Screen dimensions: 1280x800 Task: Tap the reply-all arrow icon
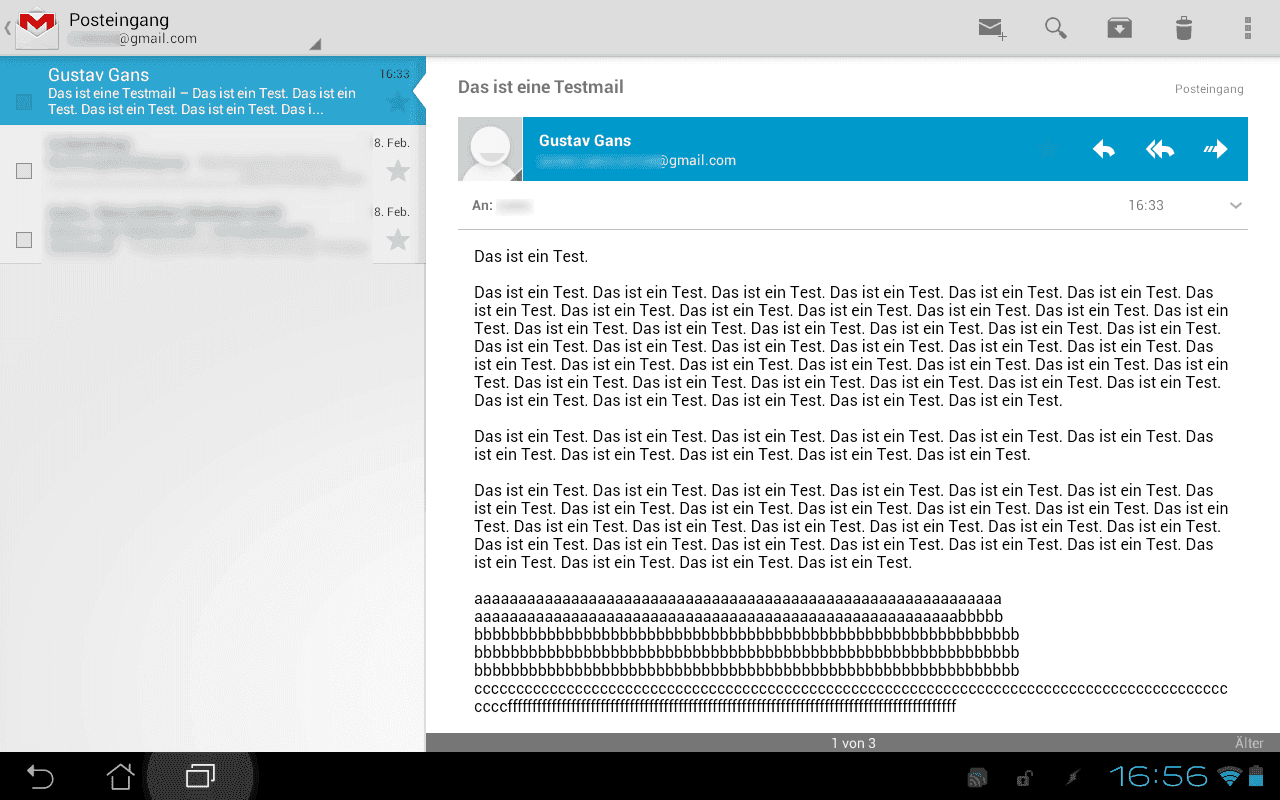1160,150
